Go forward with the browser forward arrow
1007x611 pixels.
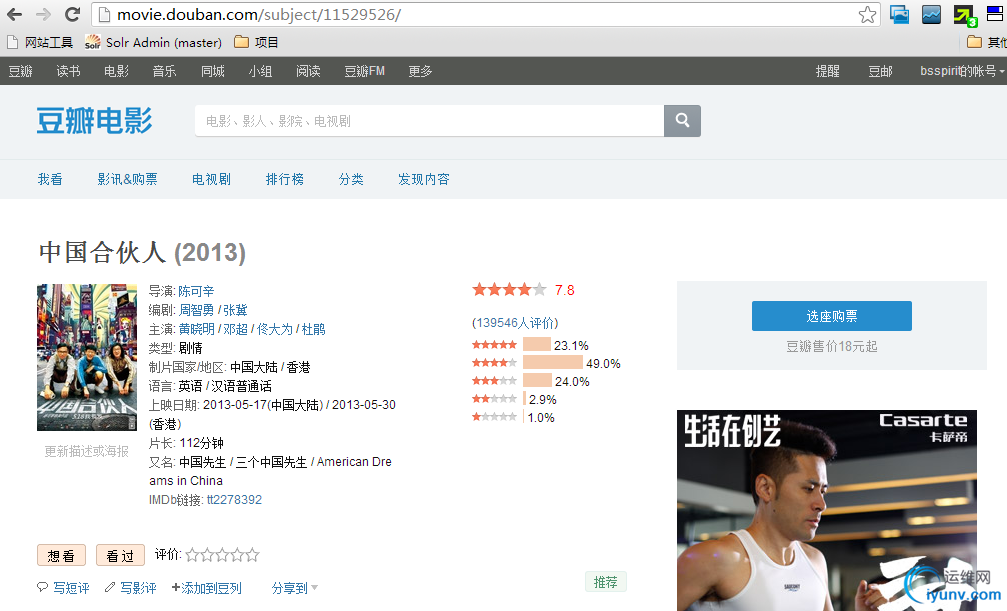tap(43, 14)
